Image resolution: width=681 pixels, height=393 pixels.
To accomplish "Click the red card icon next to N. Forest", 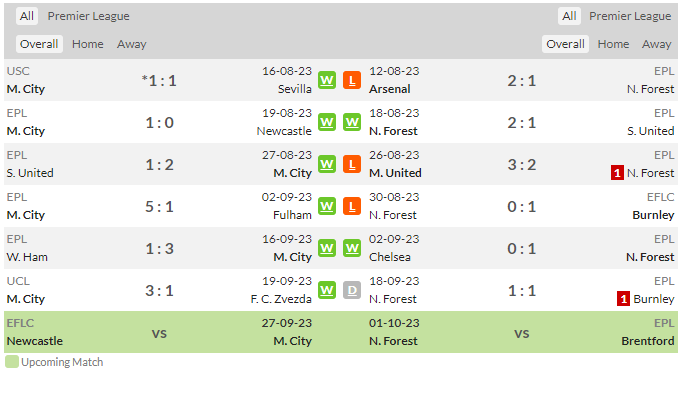I will coord(617,173).
